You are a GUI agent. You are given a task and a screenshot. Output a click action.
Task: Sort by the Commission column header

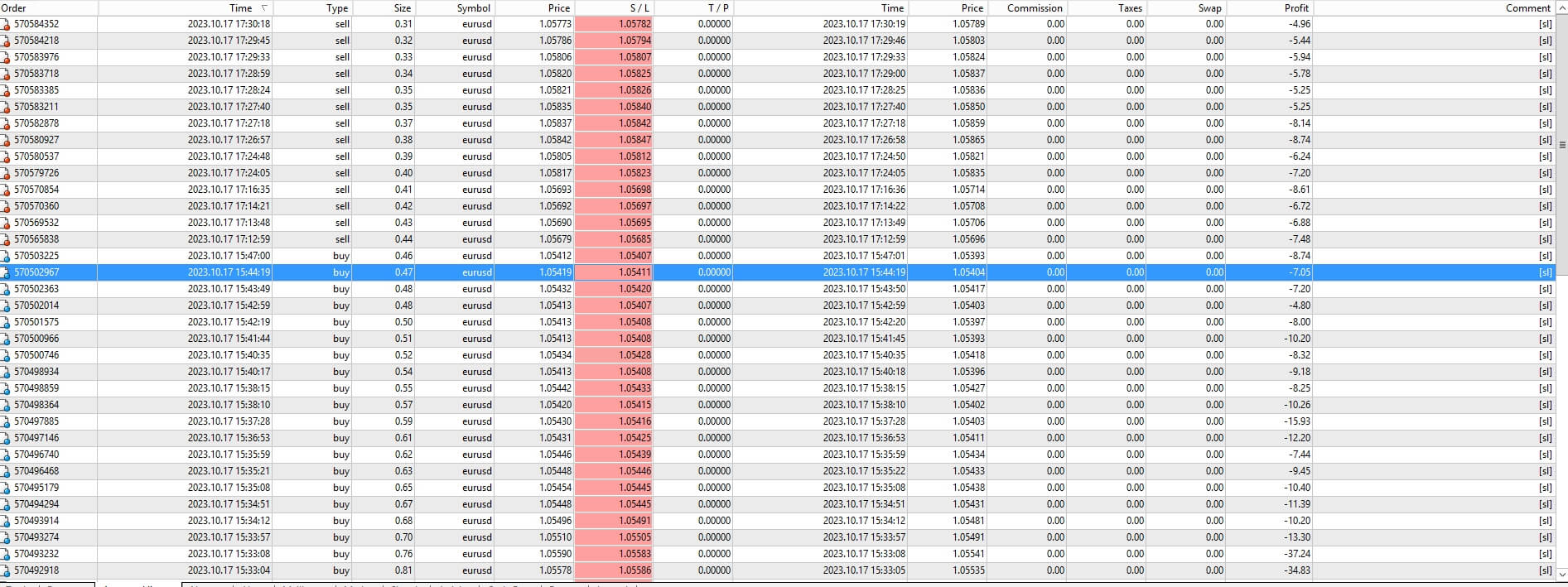point(1027,7)
